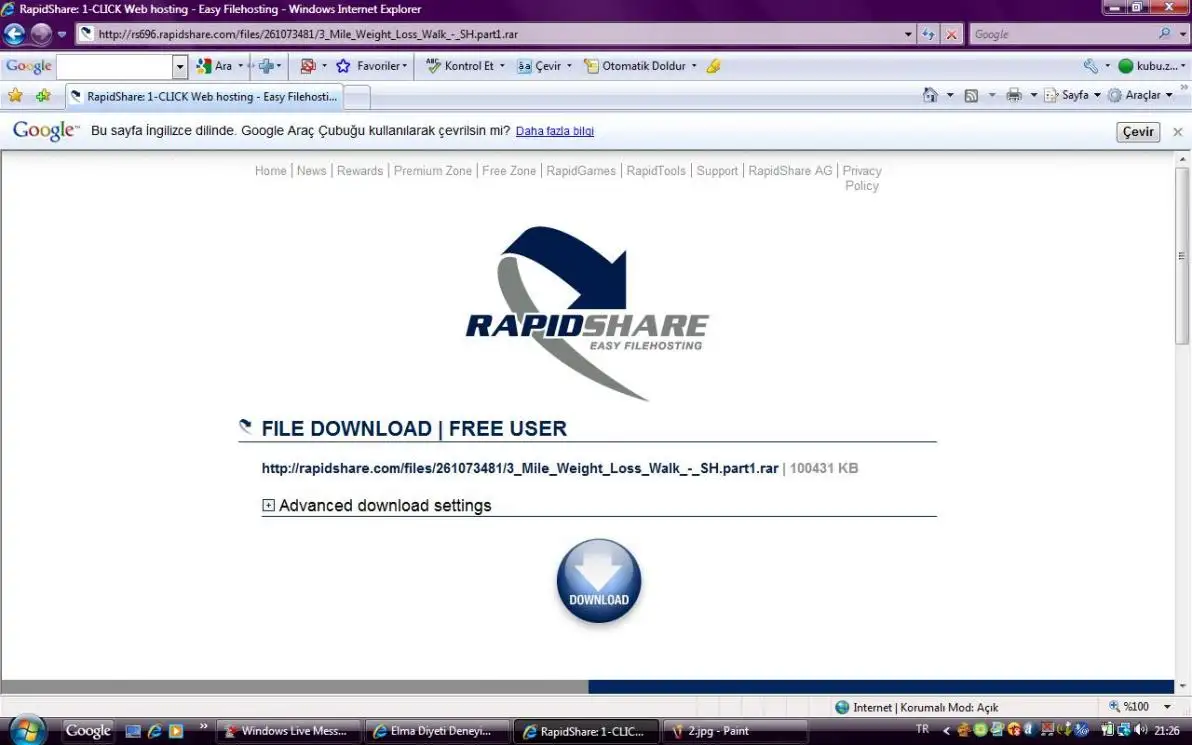Click the Add to Favorites star-plus icon
Screen dimensions: 1192x745
(43, 96)
